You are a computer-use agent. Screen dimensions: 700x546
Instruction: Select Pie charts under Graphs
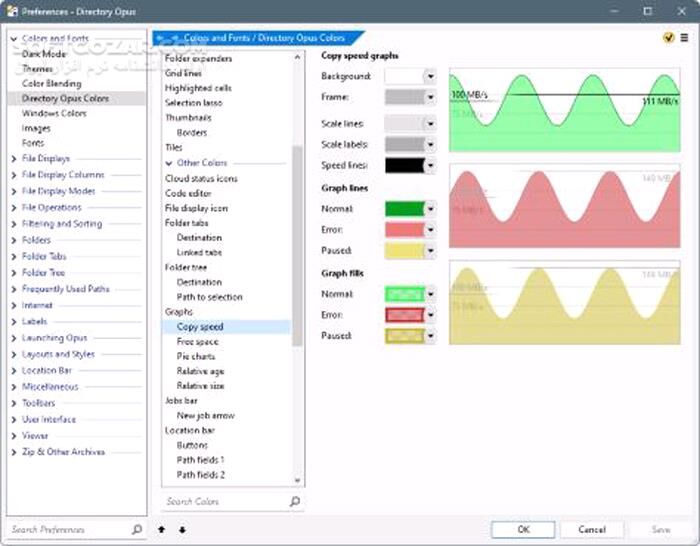coord(196,356)
